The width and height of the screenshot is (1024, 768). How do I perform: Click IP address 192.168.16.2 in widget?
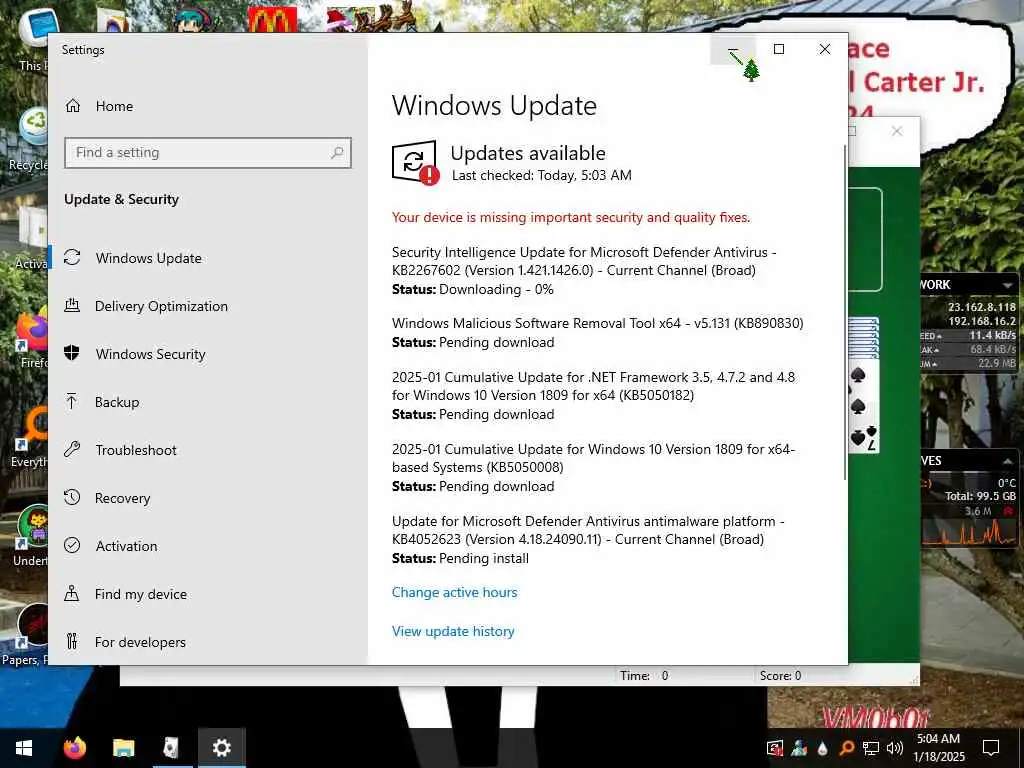pyautogui.click(x=982, y=321)
